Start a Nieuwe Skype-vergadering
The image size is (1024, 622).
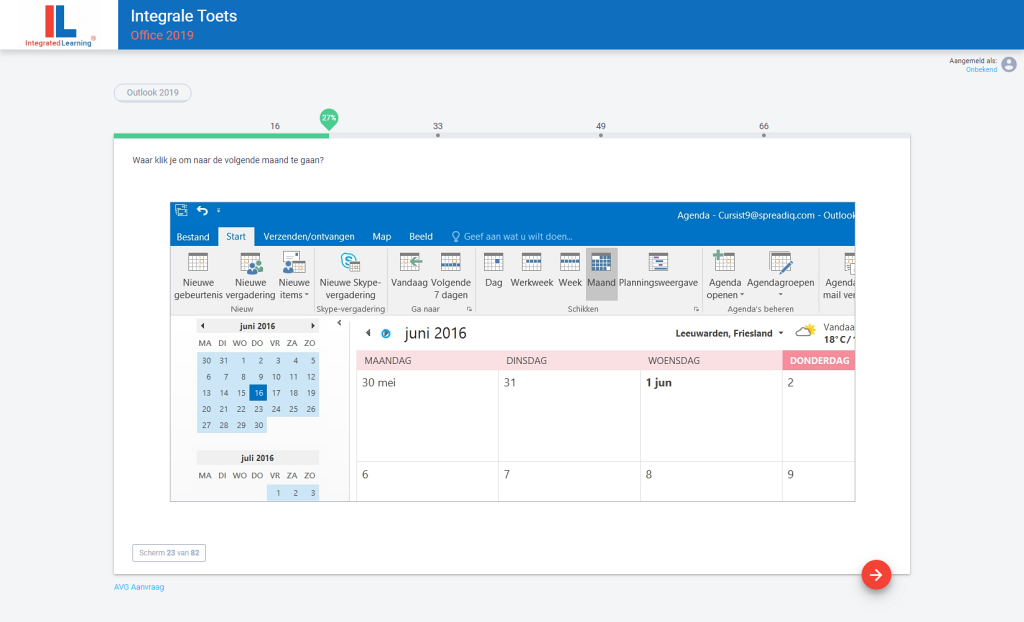click(350, 263)
